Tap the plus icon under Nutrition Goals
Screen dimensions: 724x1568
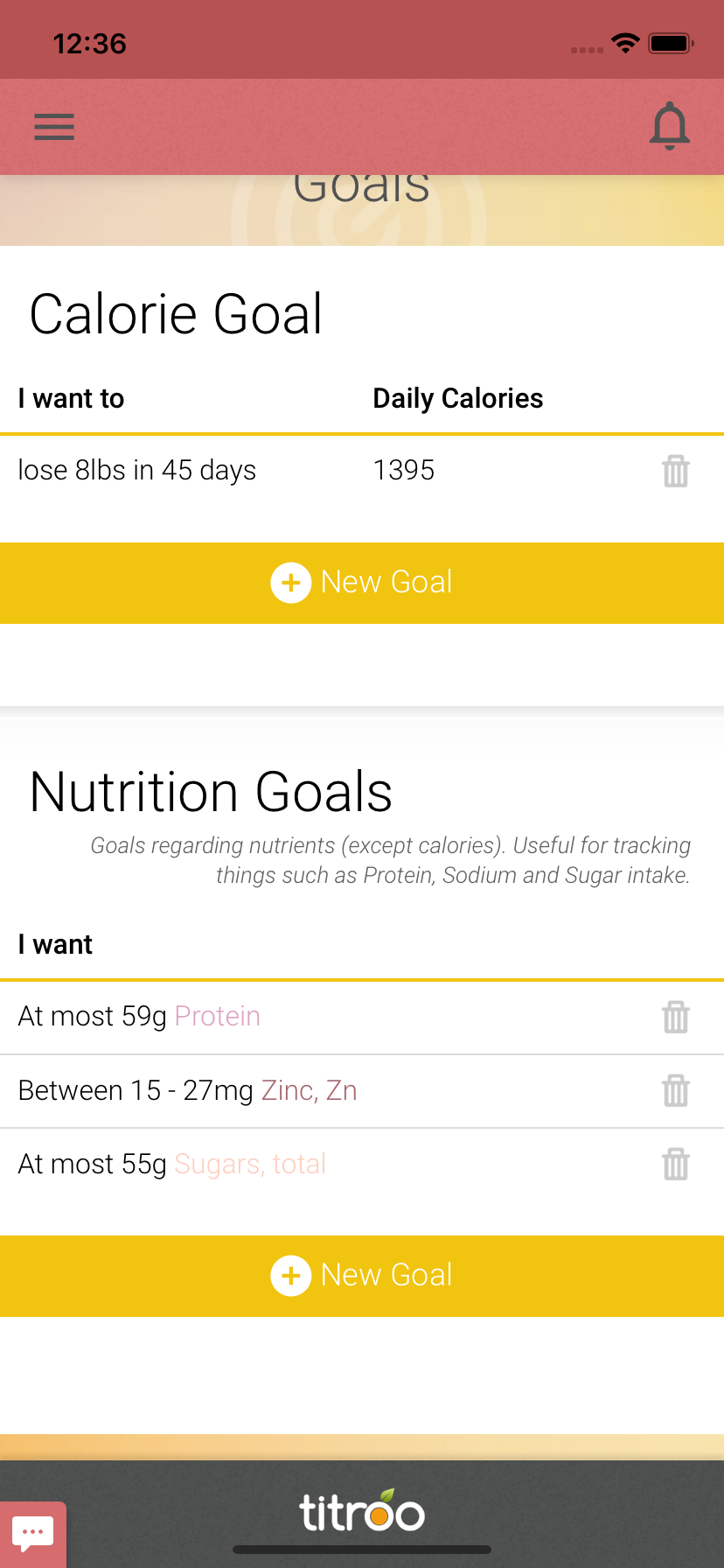coord(291,1276)
